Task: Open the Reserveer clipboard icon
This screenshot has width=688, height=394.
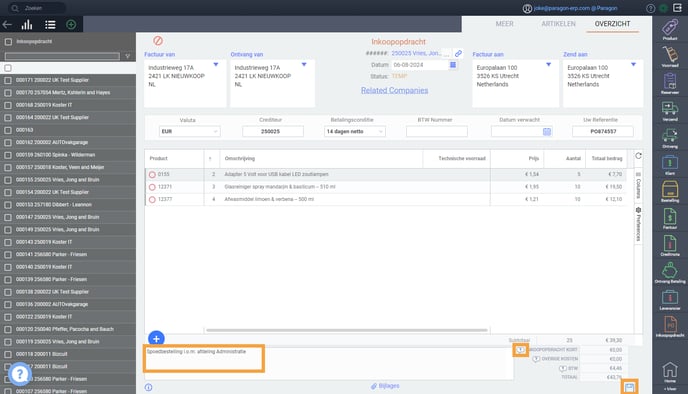Action: click(670, 82)
